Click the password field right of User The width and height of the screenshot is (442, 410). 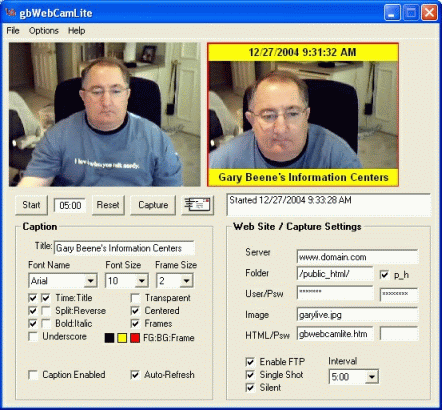399,295
